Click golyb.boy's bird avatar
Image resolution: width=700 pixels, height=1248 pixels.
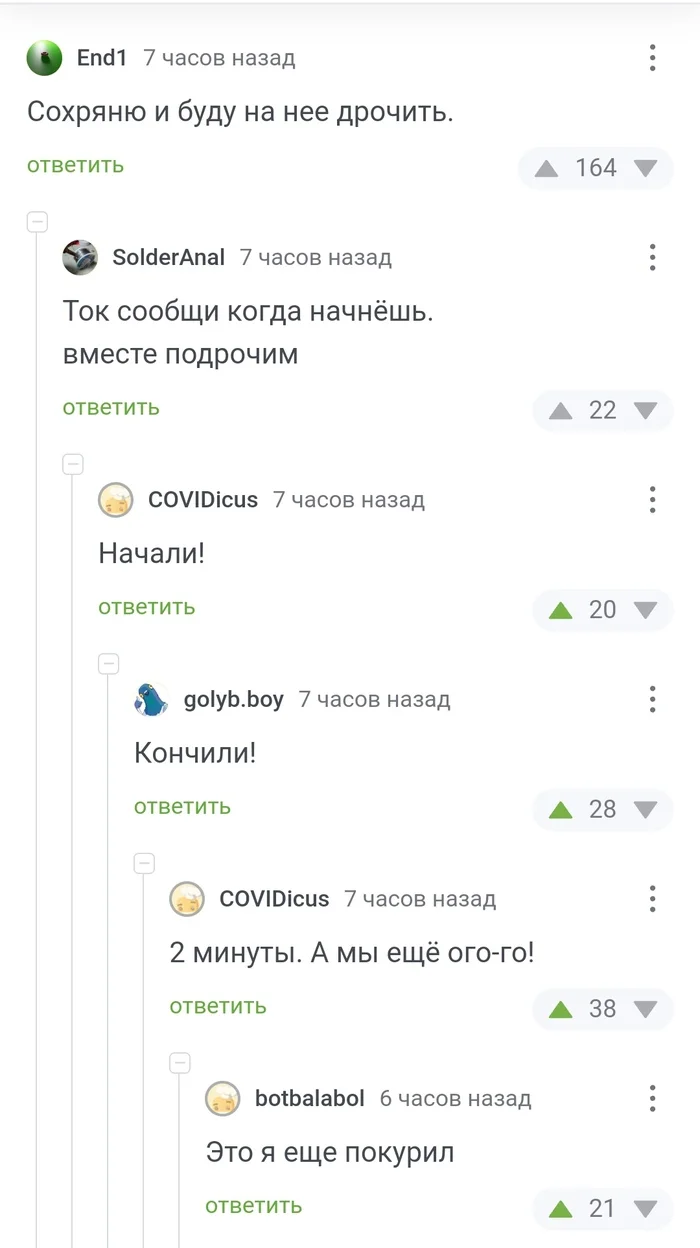point(149,700)
